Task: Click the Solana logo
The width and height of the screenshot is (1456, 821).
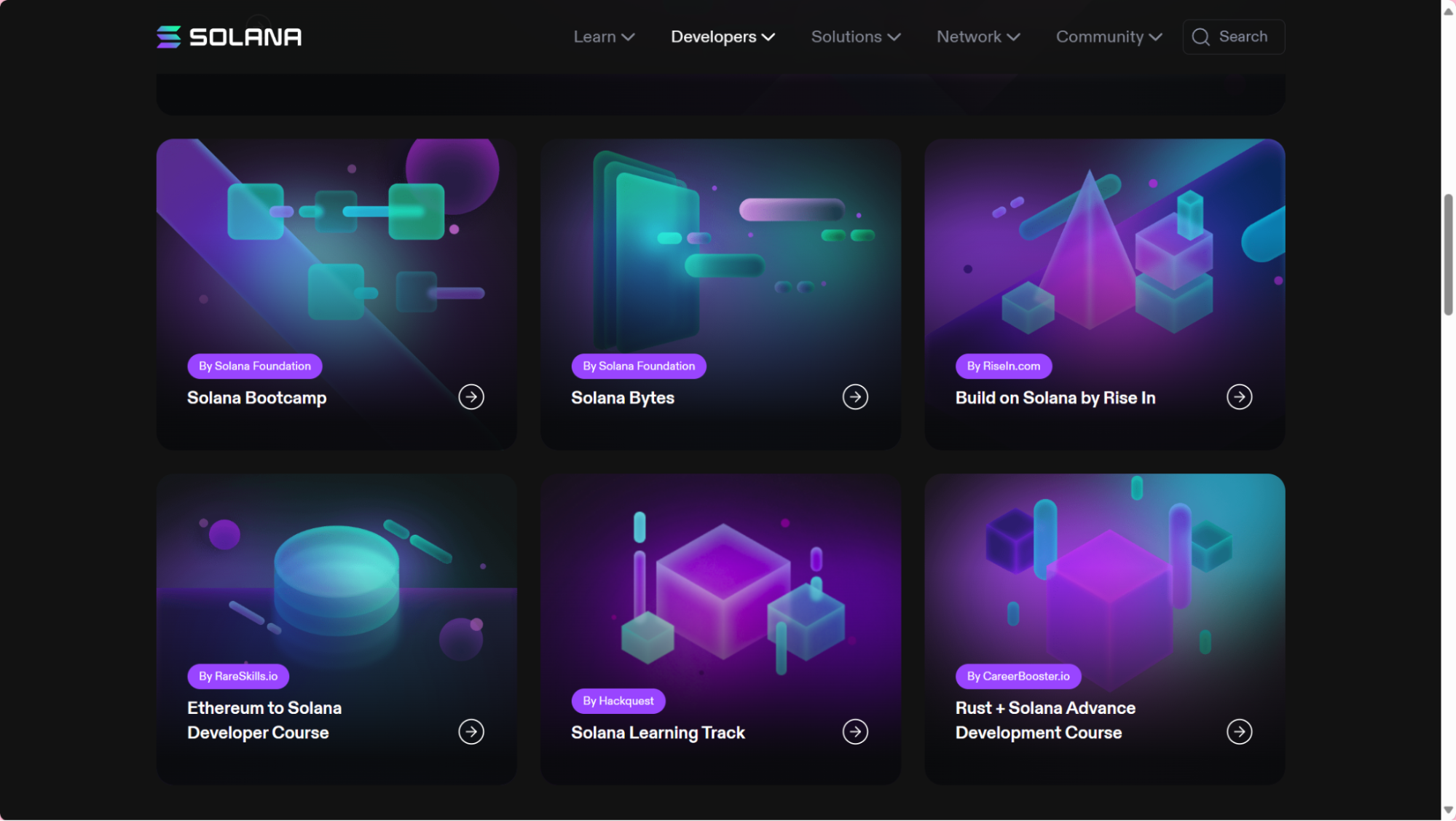Action: pyautogui.click(x=228, y=36)
